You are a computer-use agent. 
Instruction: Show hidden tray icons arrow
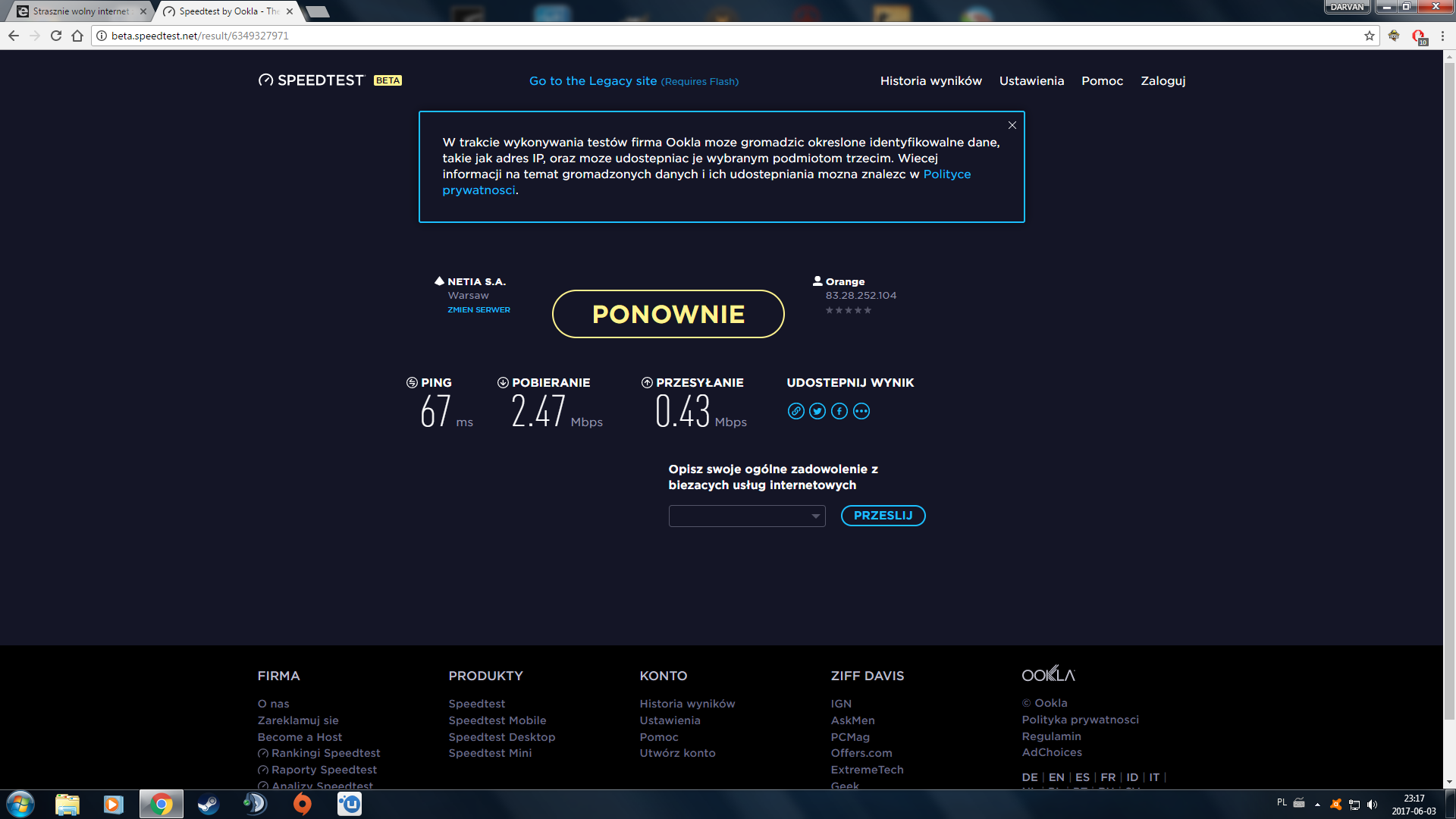point(1317,805)
